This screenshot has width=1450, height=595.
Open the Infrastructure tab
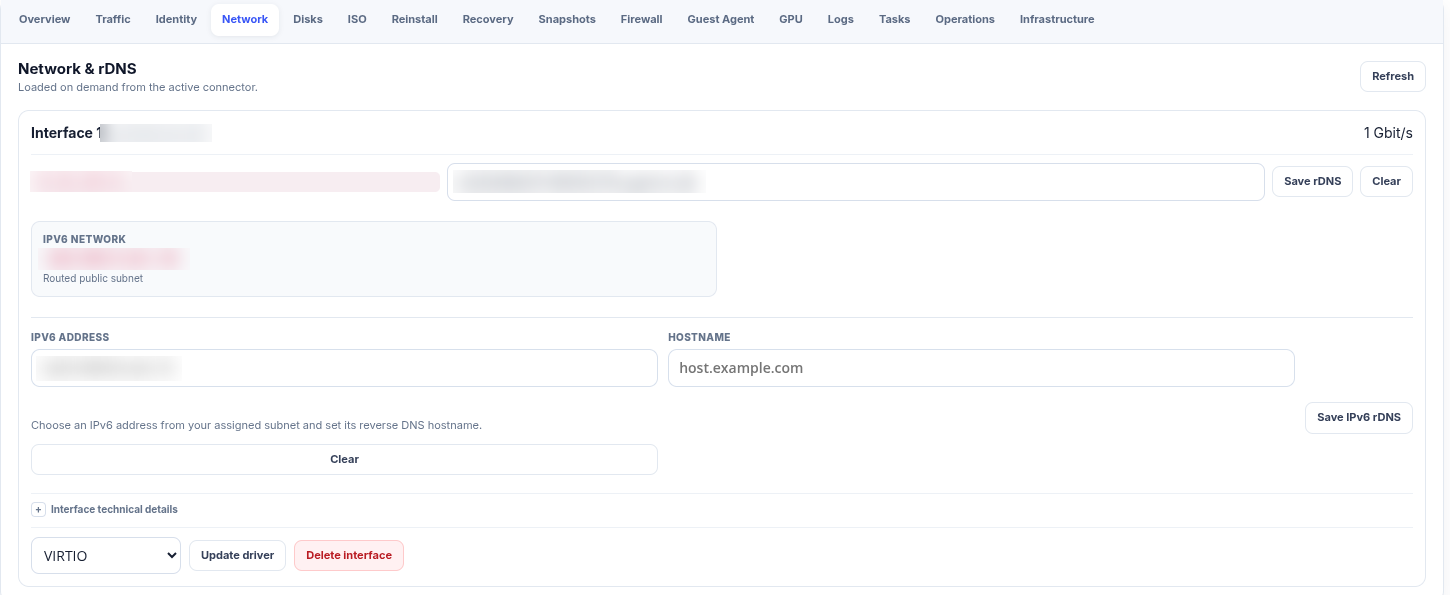pyautogui.click(x=1057, y=19)
